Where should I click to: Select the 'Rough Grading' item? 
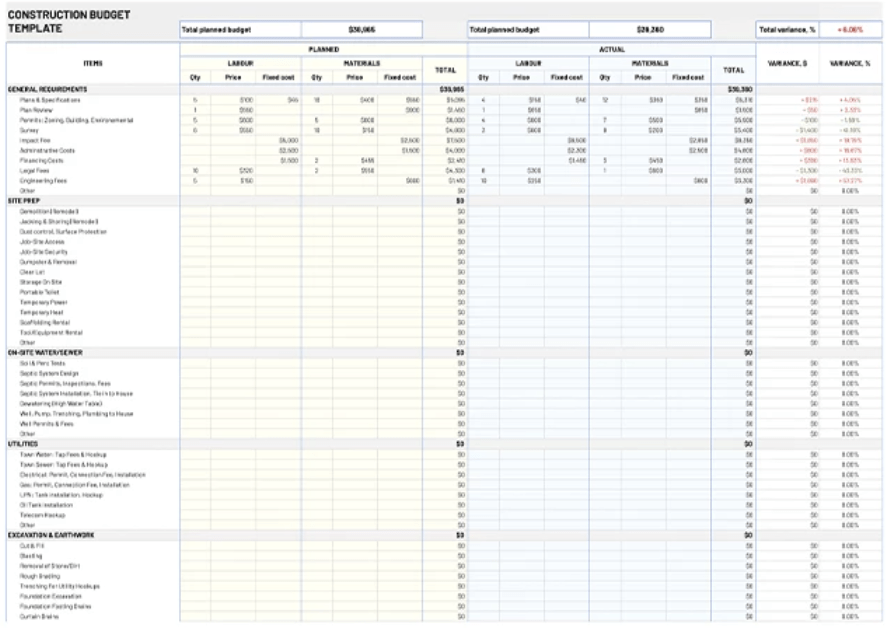(x=40, y=577)
